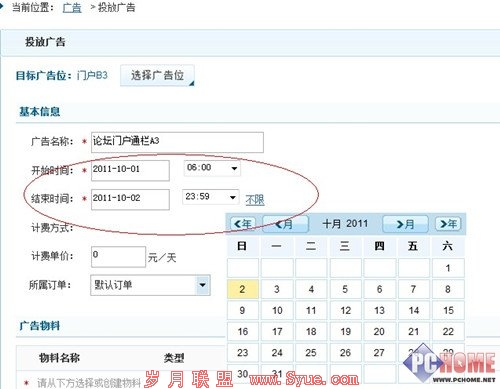Select day 3 in the calendar
This screenshot has width=500, height=389.
tap(277, 289)
